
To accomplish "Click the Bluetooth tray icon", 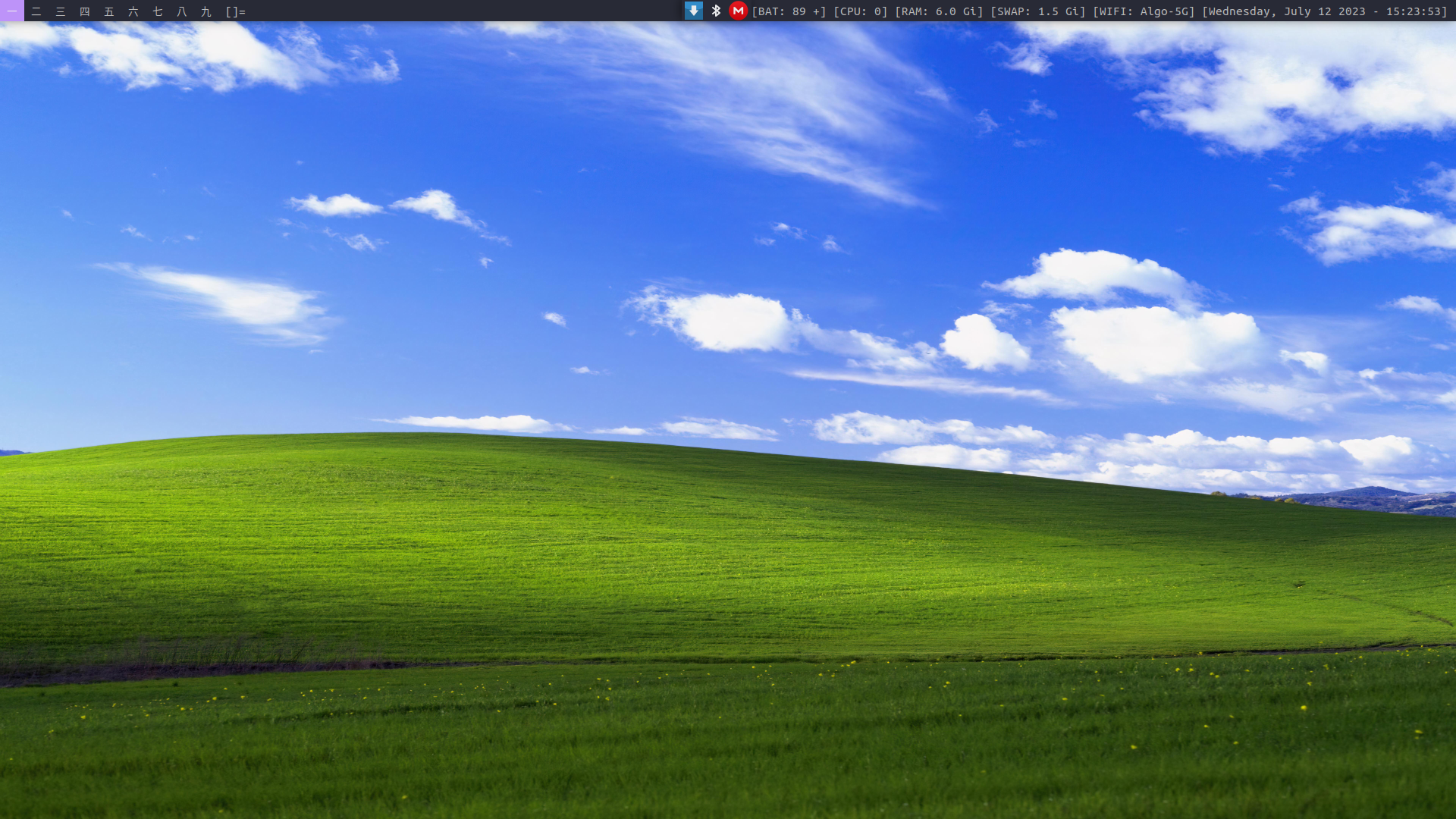I will coord(716,11).
